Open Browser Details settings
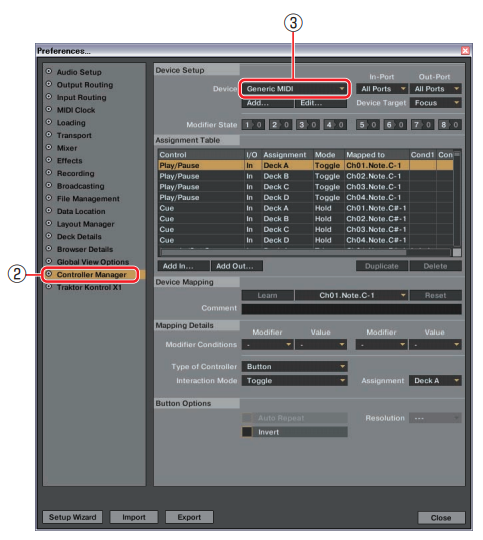This screenshot has height=540, width=483. click(85, 249)
